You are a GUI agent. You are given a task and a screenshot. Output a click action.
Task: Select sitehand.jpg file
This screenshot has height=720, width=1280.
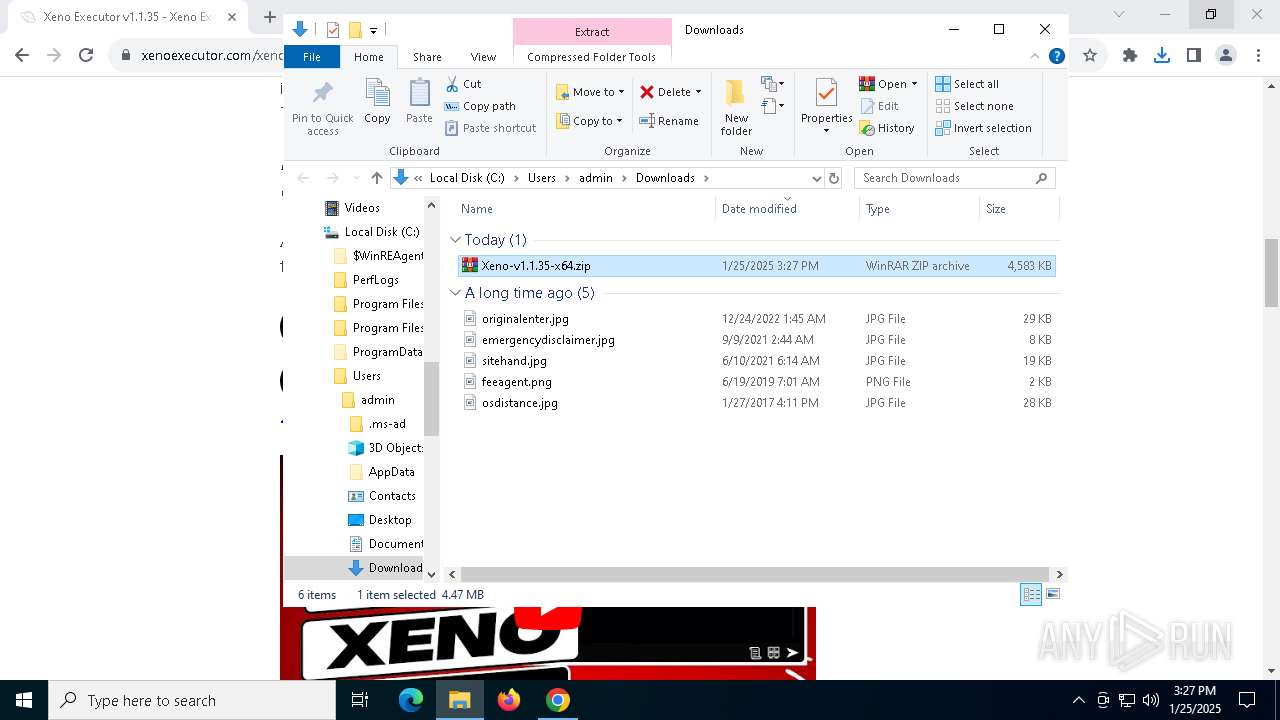click(x=756, y=361)
